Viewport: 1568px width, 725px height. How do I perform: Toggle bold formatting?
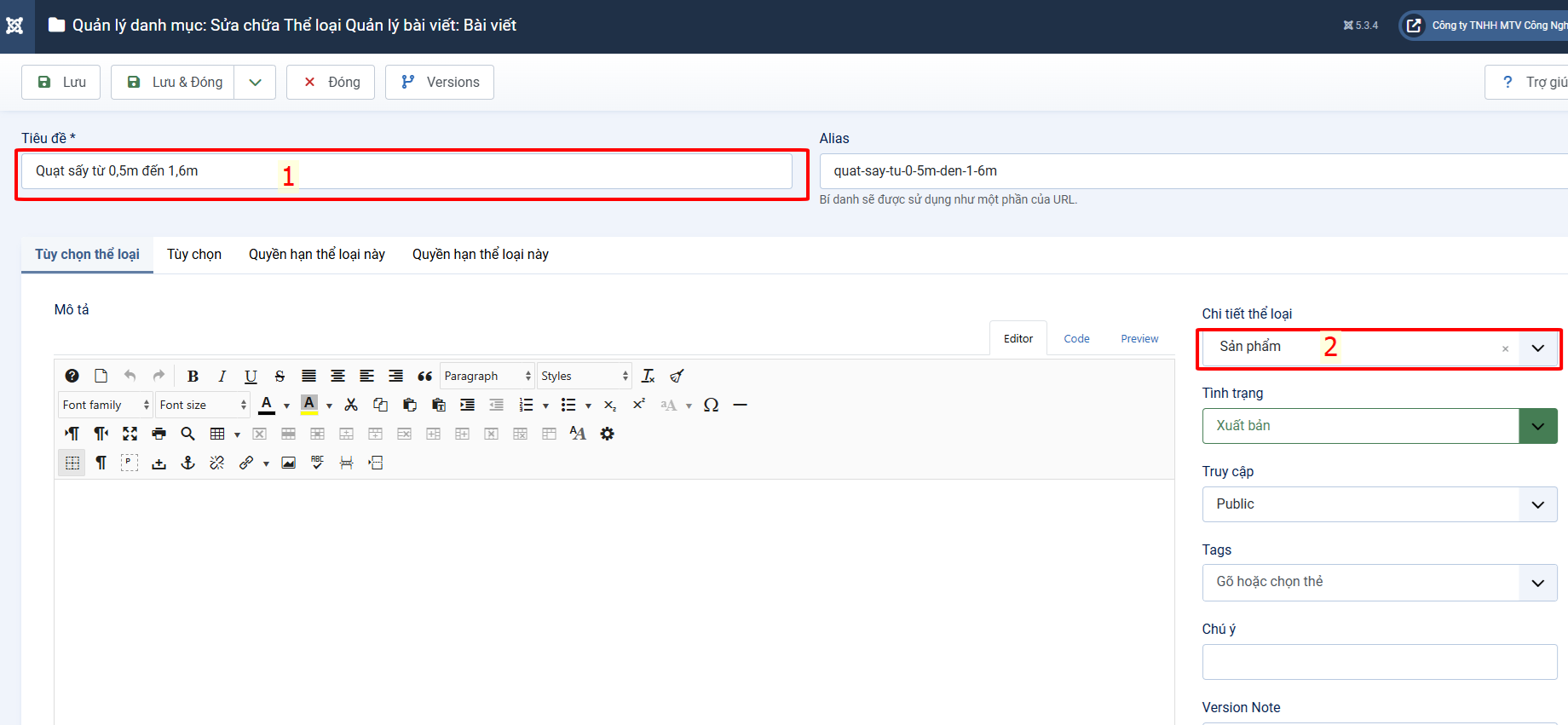pos(193,376)
